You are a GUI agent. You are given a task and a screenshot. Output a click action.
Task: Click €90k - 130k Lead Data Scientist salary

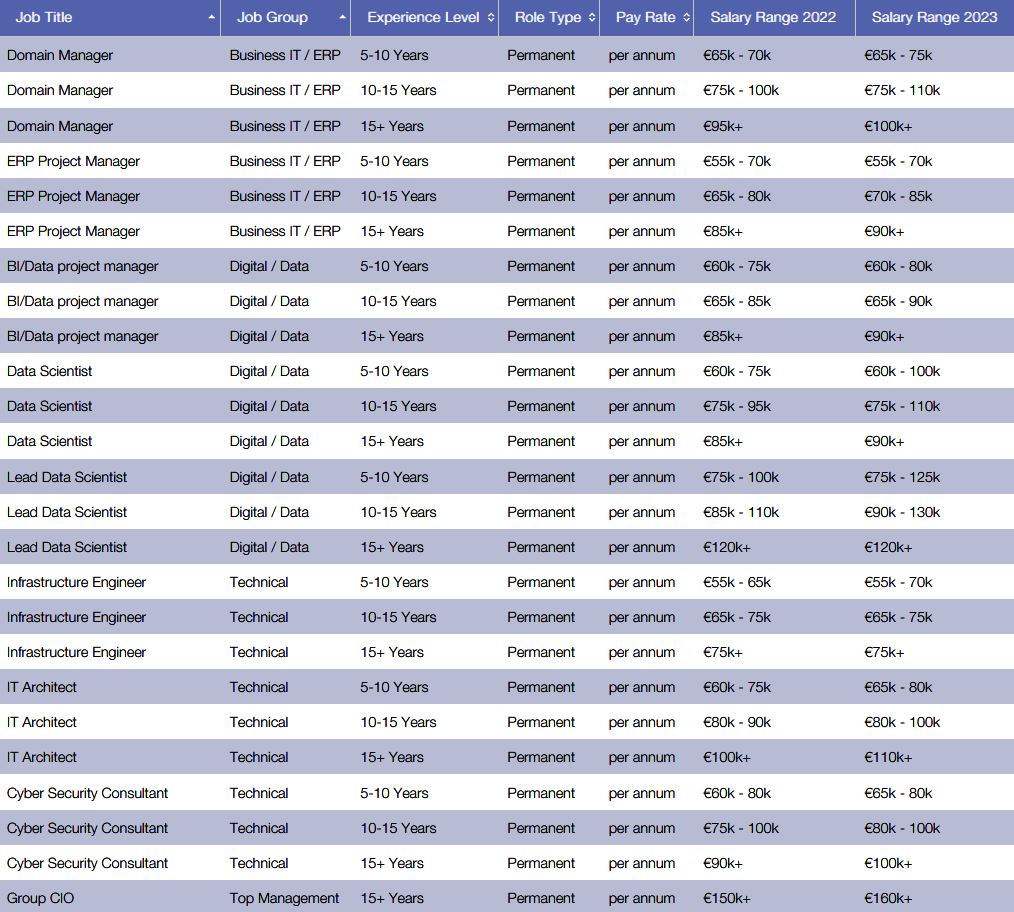pyautogui.click(x=901, y=512)
